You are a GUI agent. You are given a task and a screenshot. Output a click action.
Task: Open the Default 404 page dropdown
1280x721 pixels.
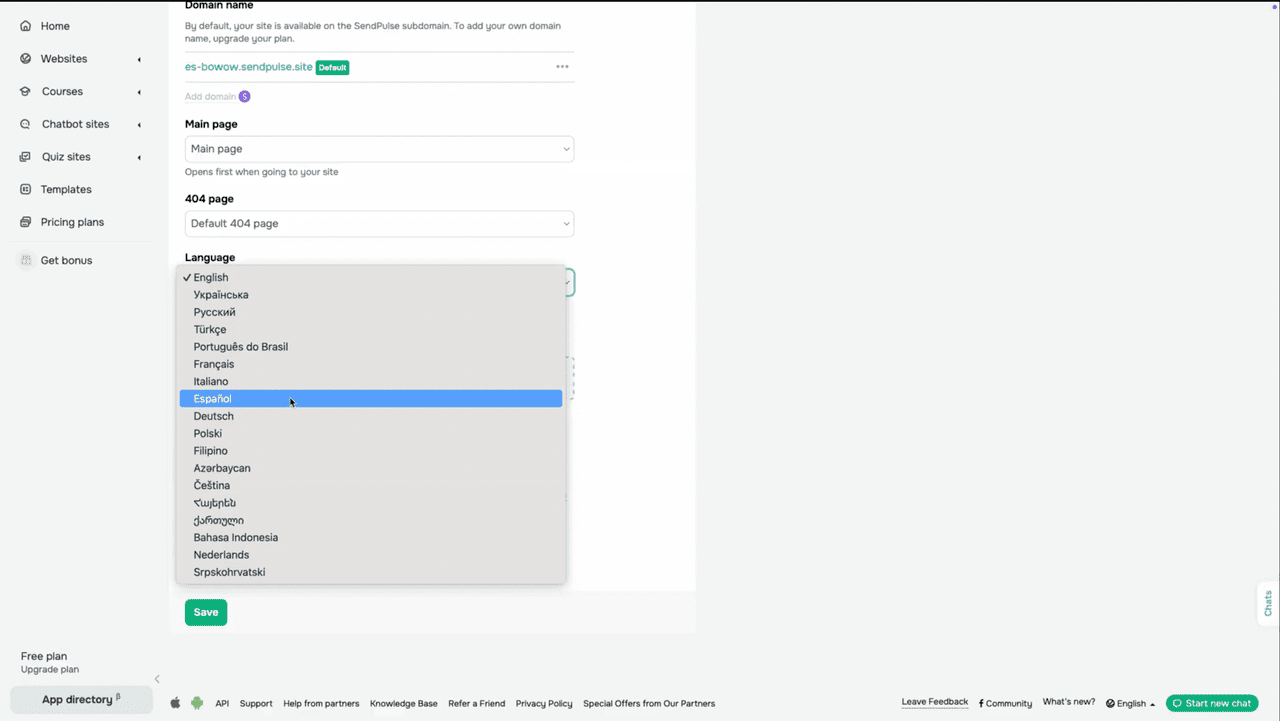pyautogui.click(x=379, y=223)
